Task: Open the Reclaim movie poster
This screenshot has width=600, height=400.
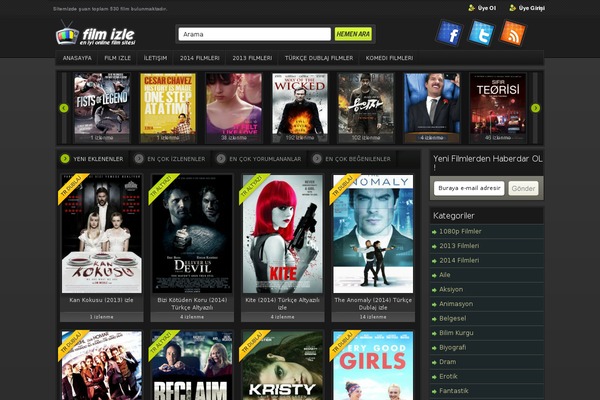Action: 192,366
